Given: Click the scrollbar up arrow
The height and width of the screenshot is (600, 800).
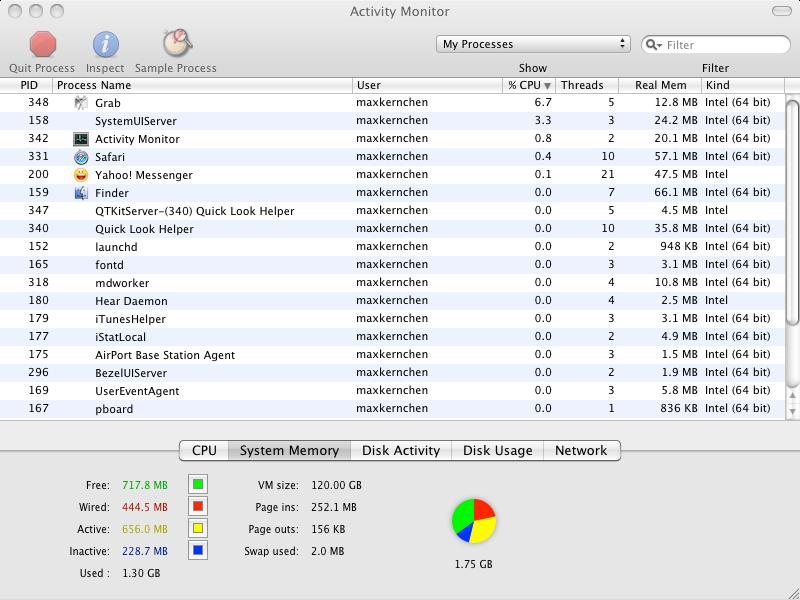Looking at the screenshot, I should (x=792, y=395).
